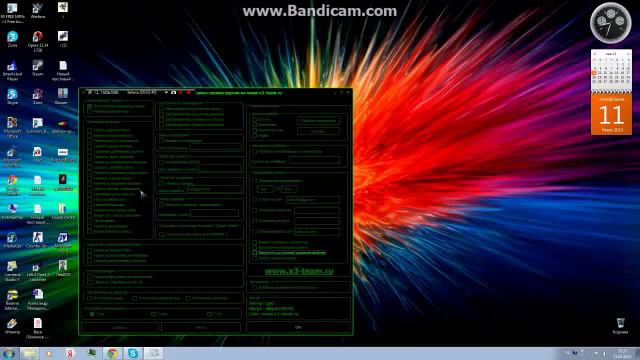
Task: Select the last radio button in dialog's bottom row
Action: click(209, 314)
